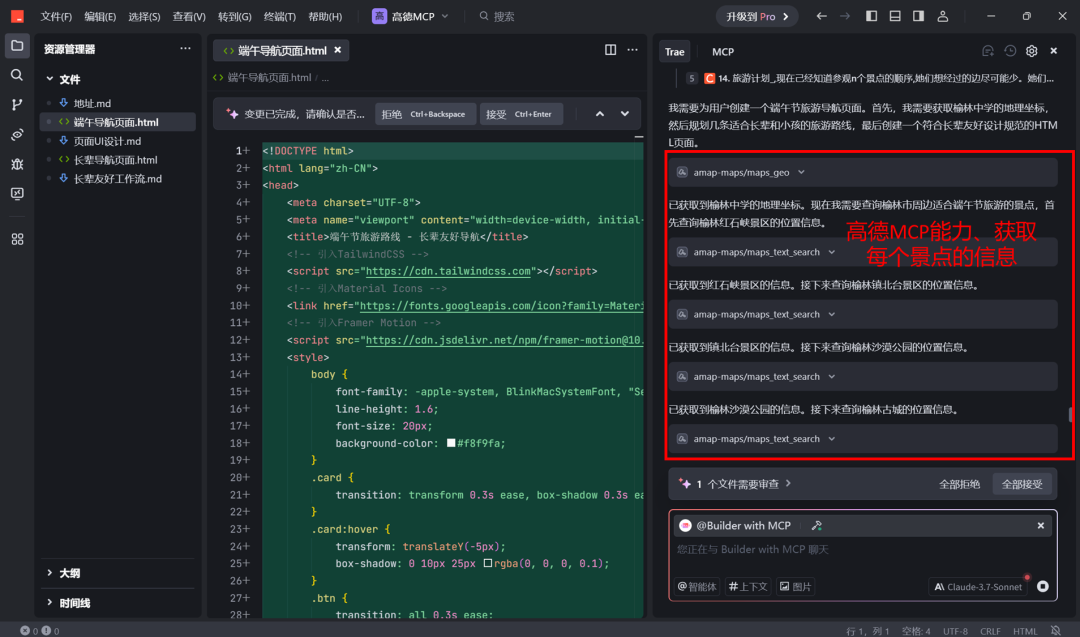Open 页面UI设计.md in the file tree
Viewport: 1080px width, 637px height.
[x=107, y=141]
